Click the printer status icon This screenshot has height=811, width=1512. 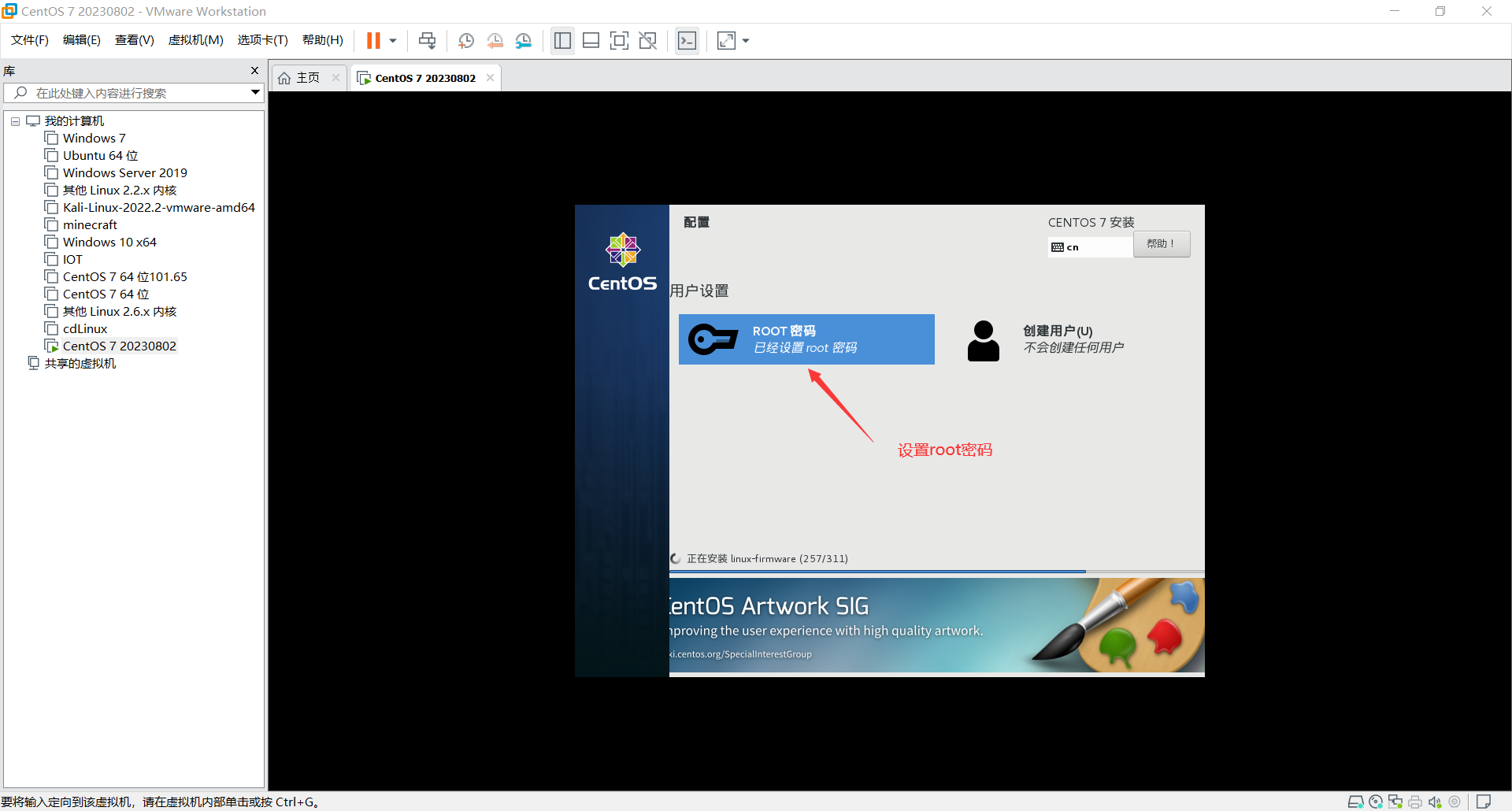1415,802
